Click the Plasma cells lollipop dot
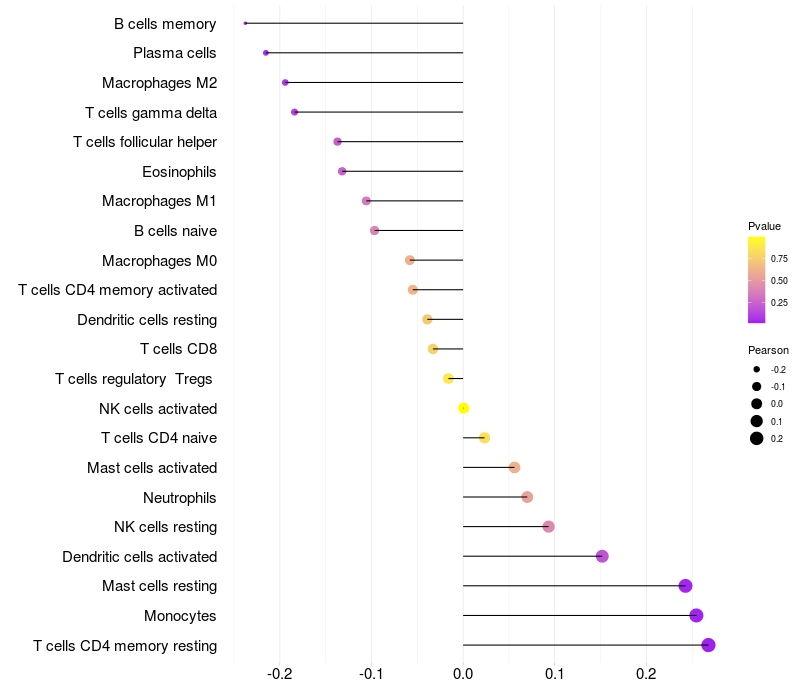This screenshot has width=800, height=700. point(266,53)
